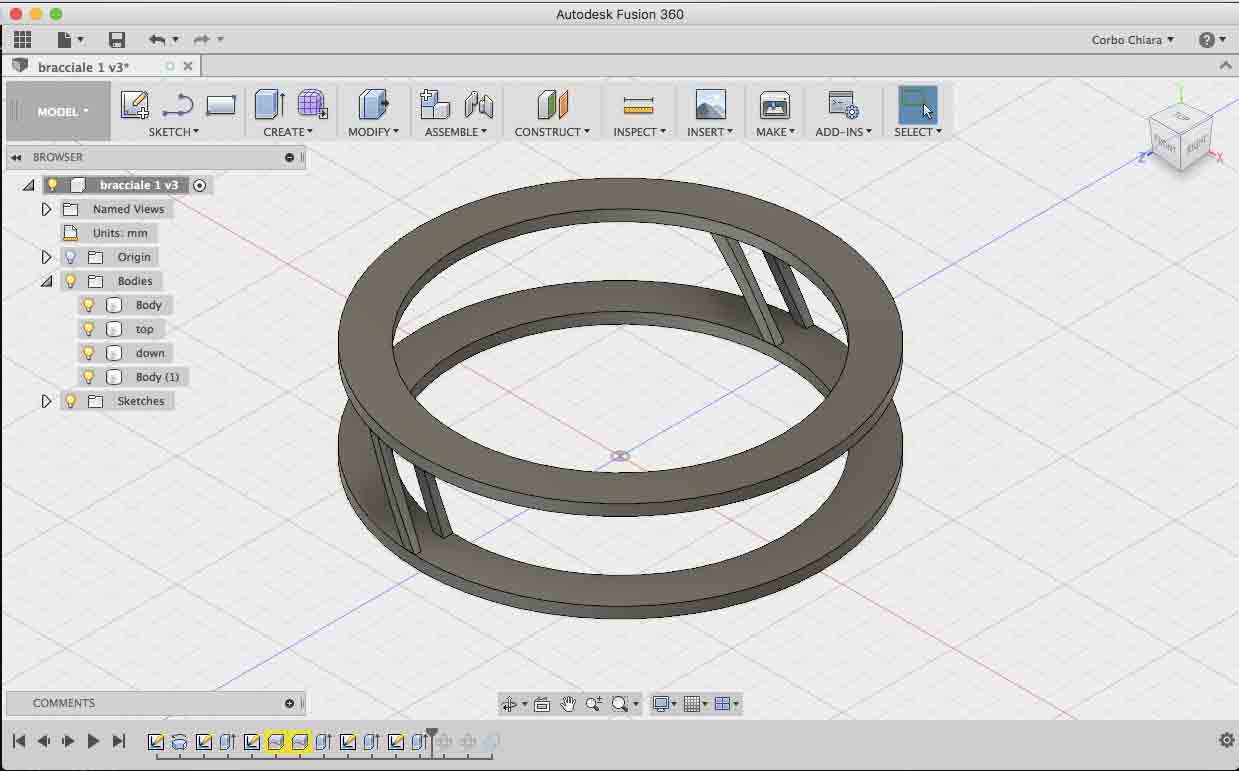Open the File menu dropdown arrow
Viewport: 1239px width, 771px height.
[81, 40]
